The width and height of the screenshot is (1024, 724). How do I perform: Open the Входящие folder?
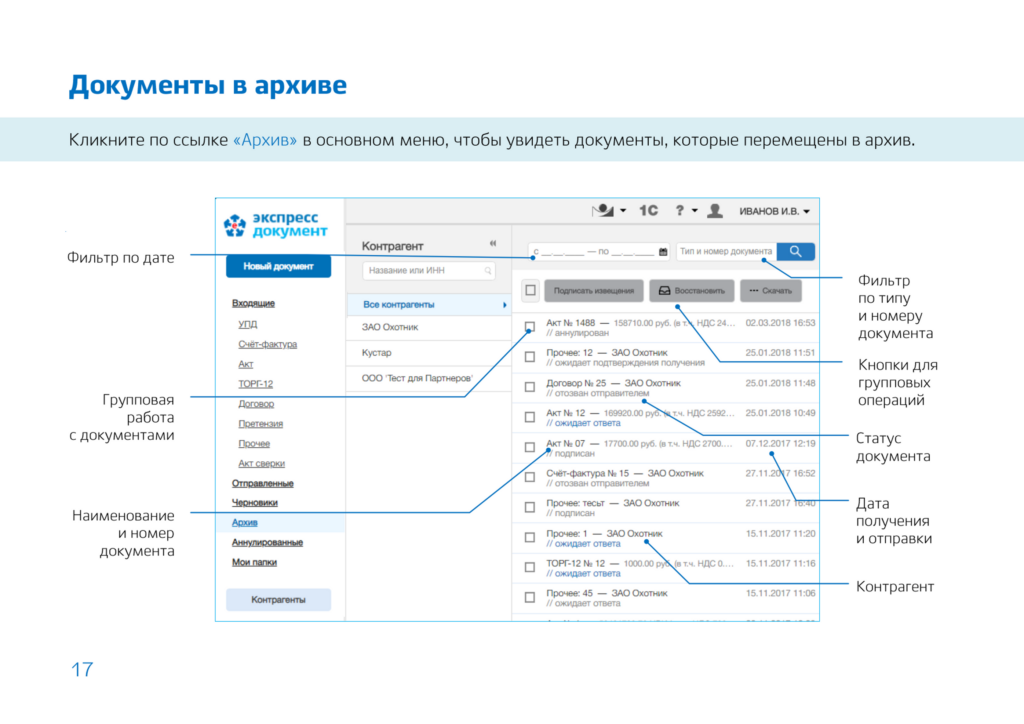pyautogui.click(x=253, y=304)
